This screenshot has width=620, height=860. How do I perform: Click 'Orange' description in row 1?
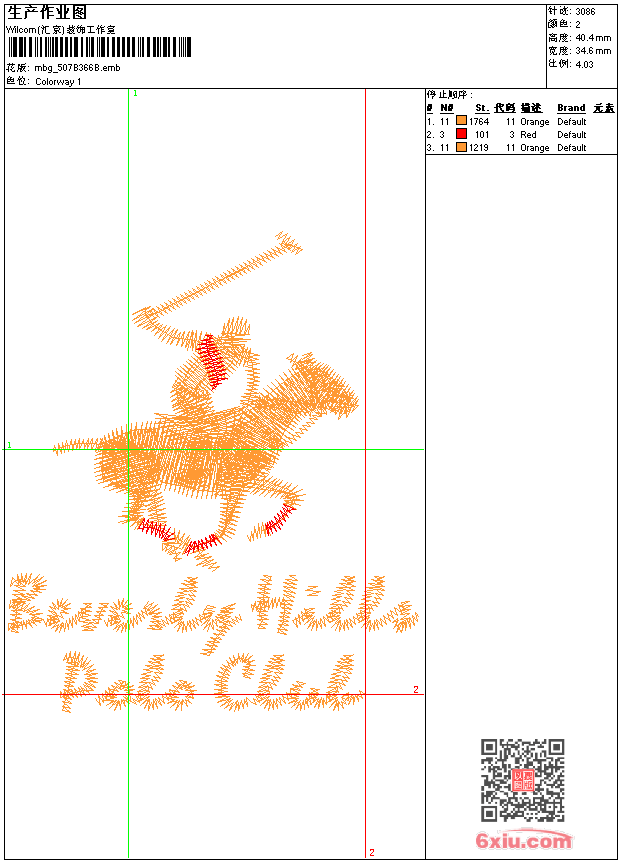(x=534, y=122)
